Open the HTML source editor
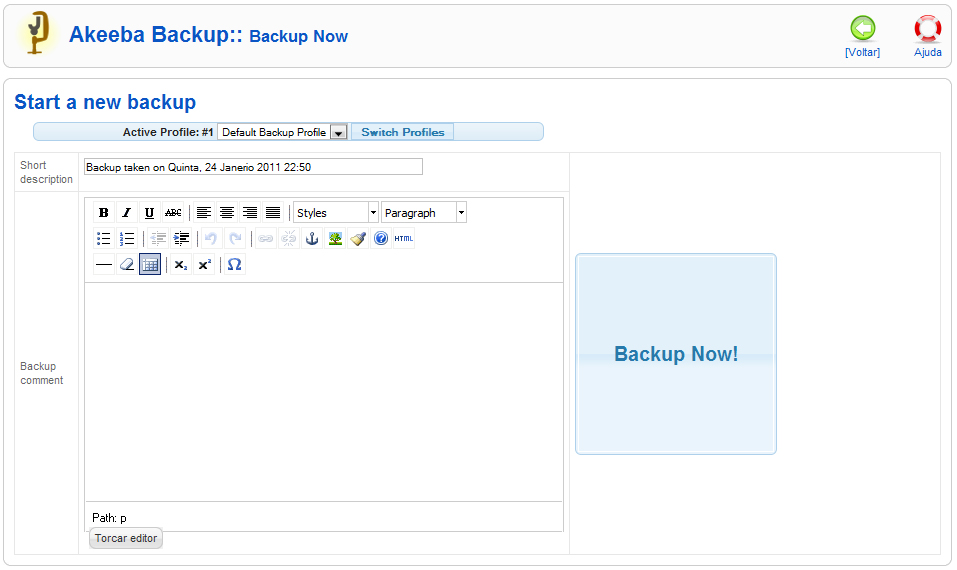The image size is (957, 570). tap(403, 239)
